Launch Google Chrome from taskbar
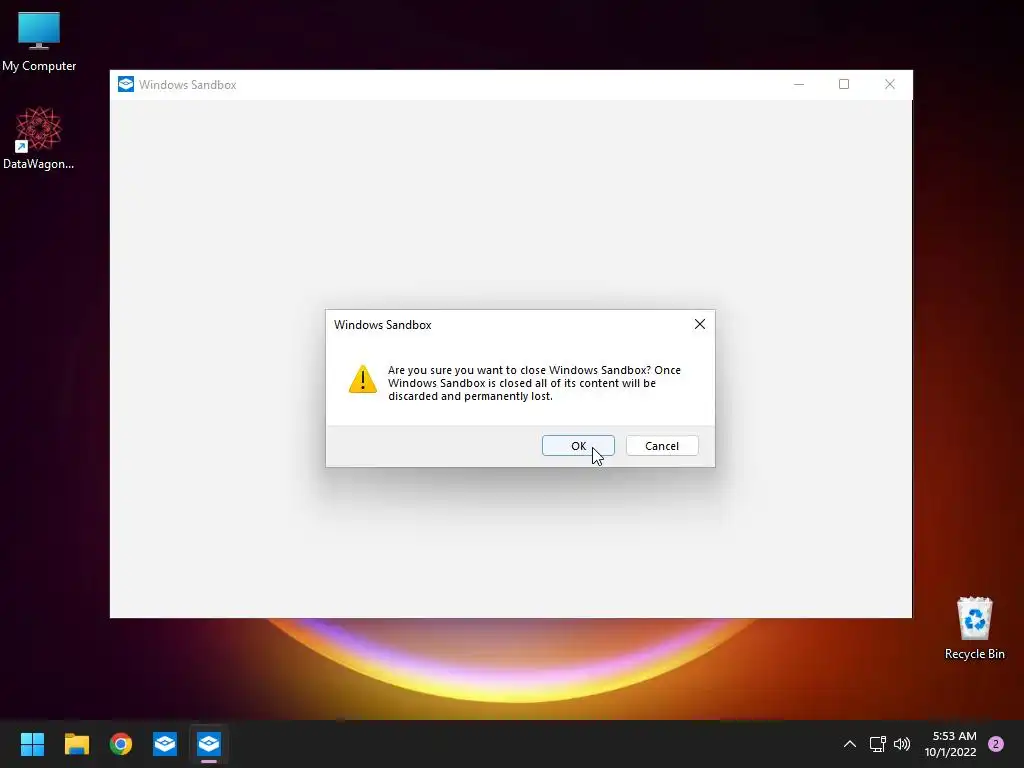The width and height of the screenshot is (1024, 768). (121, 743)
